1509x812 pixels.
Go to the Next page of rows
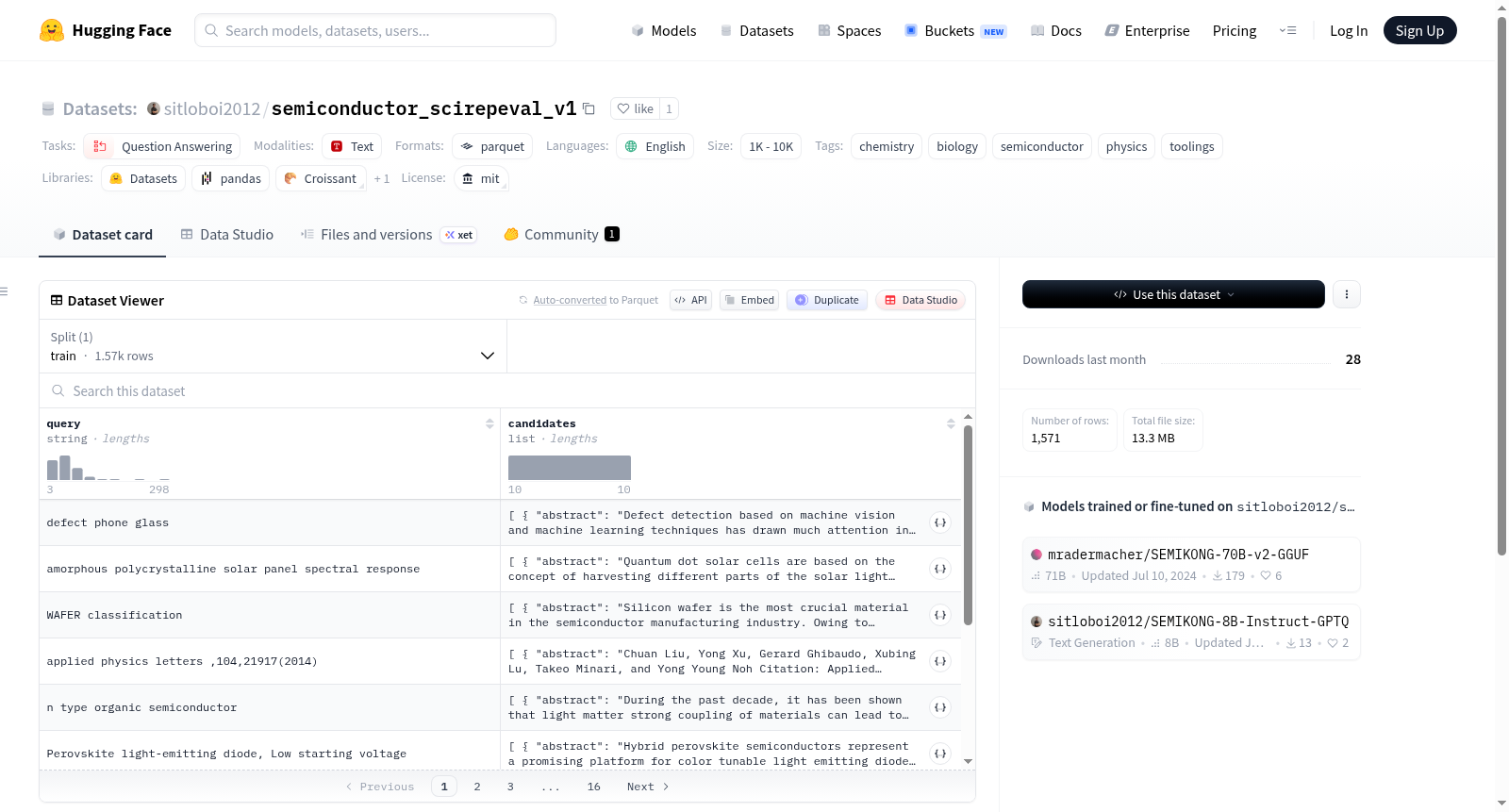pos(648,787)
